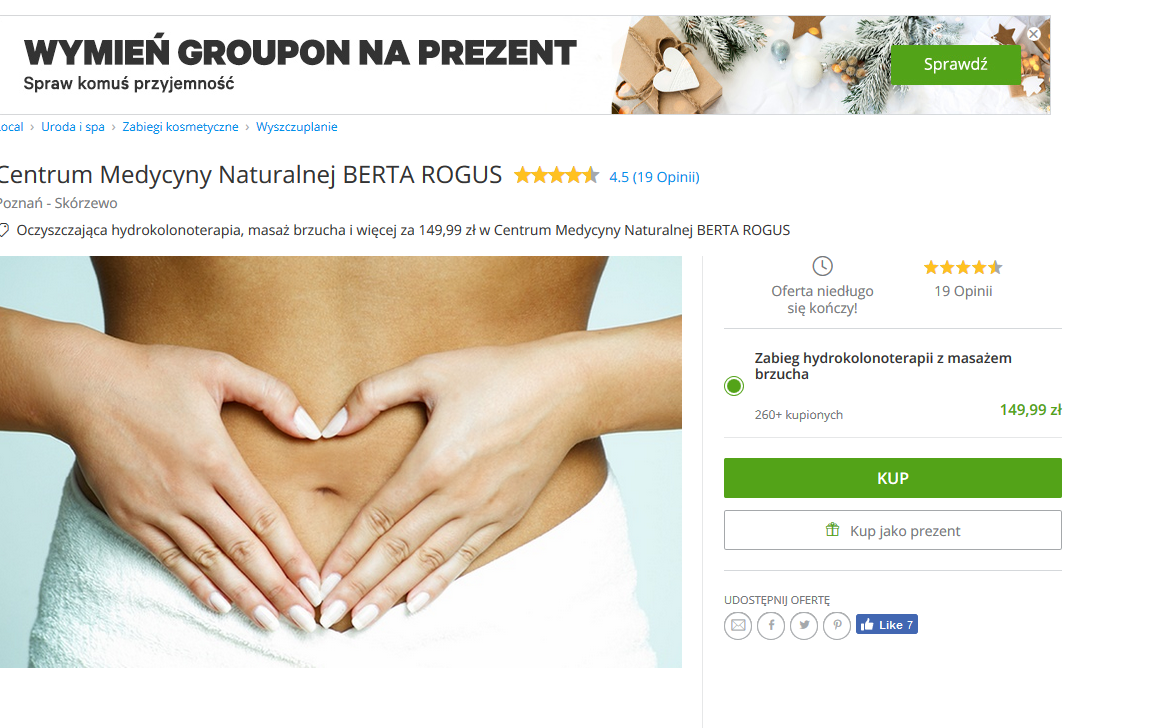Share offer via email icon
1154x728 pixels.
pos(738,626)
